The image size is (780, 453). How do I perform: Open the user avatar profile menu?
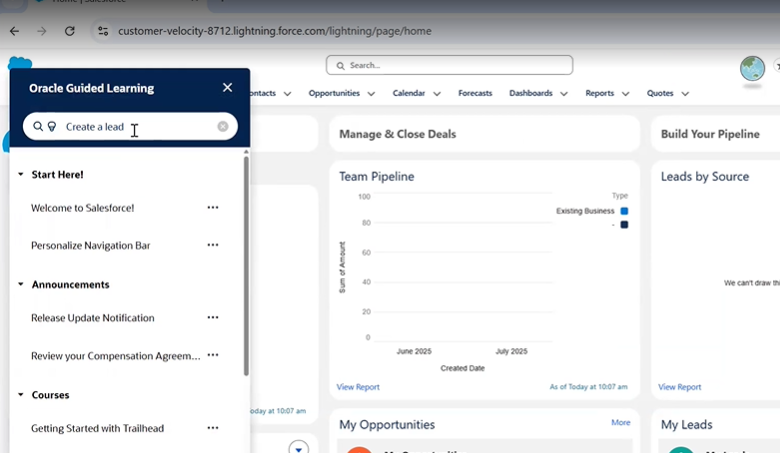[x=752, y=68]
